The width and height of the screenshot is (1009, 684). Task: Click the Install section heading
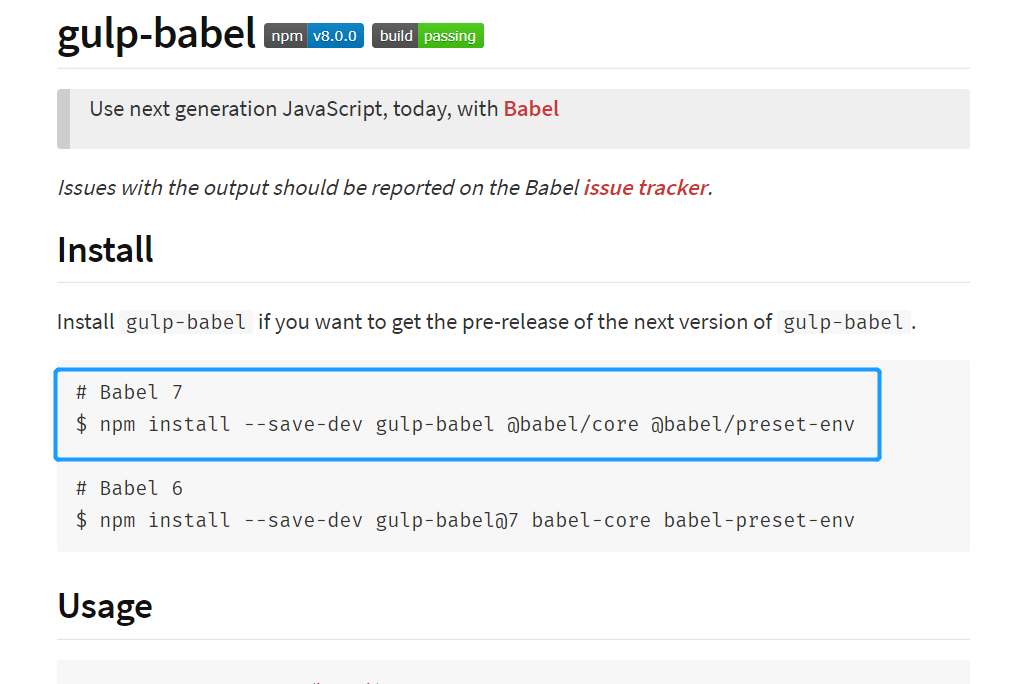(105, 249)
